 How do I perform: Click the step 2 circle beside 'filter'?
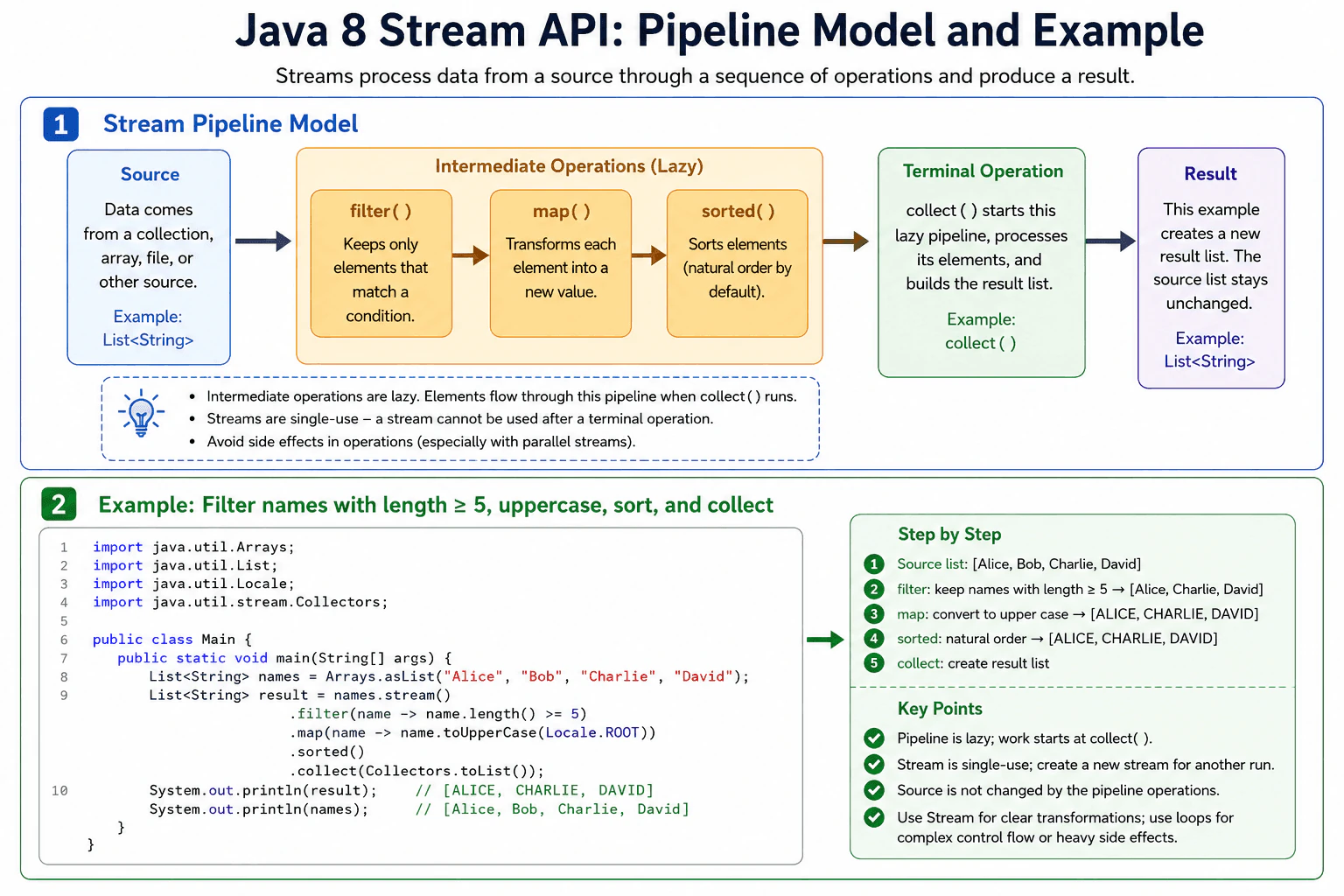873,589
